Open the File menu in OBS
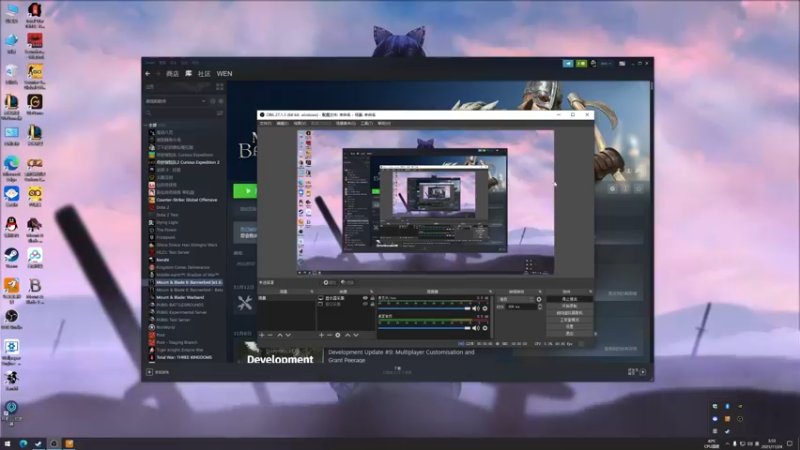This screenshot has width=800, height=450. [266, 123]
